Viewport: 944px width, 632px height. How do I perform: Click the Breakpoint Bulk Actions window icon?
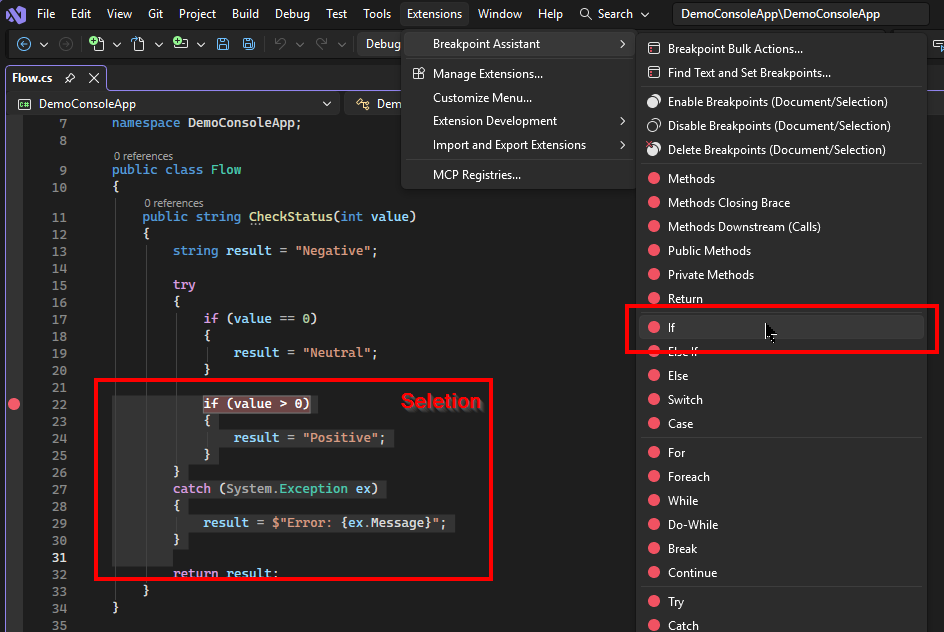tap(654, 49)
